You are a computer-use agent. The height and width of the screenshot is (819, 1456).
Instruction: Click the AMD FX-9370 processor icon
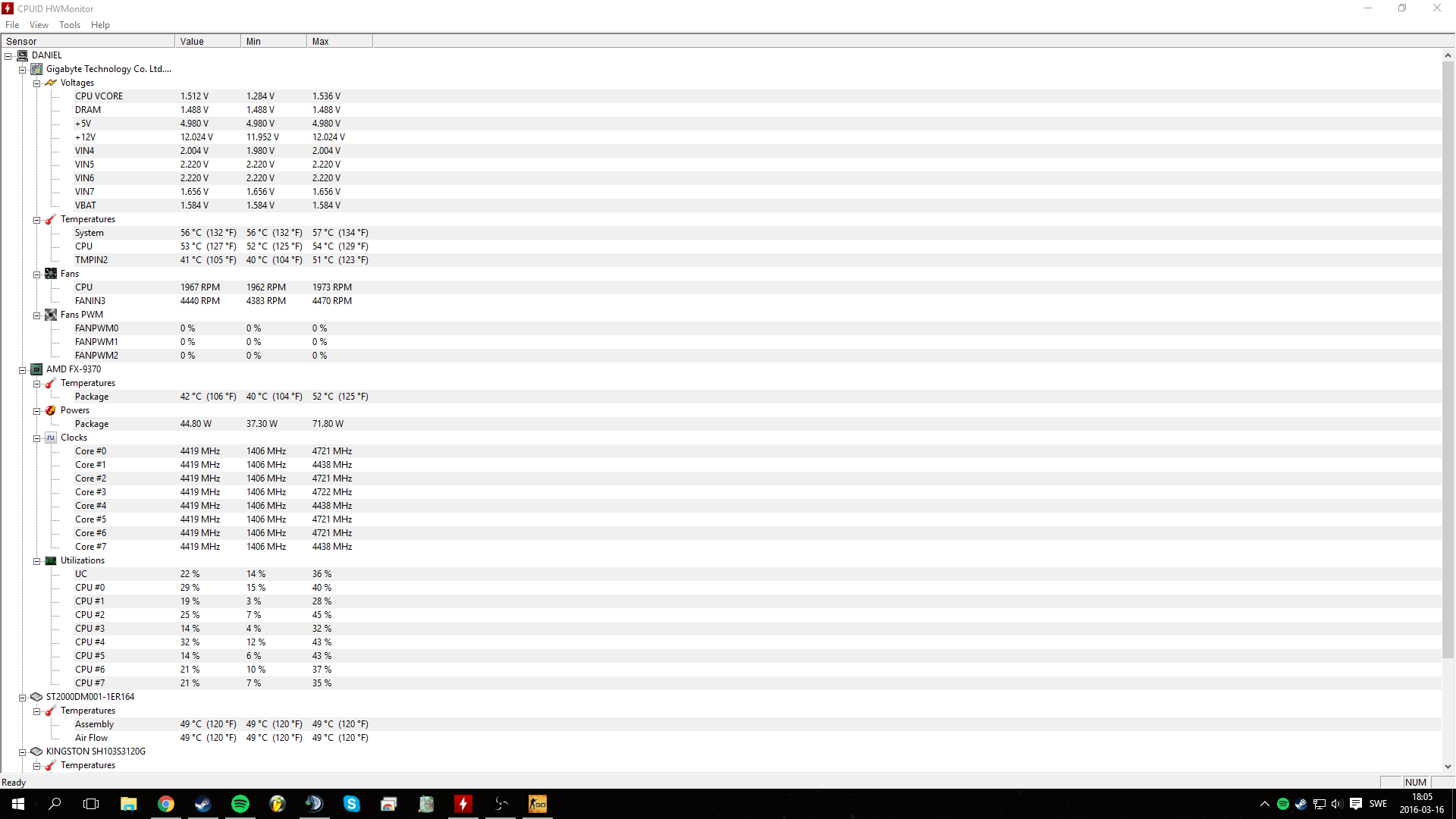click(36, 369)
